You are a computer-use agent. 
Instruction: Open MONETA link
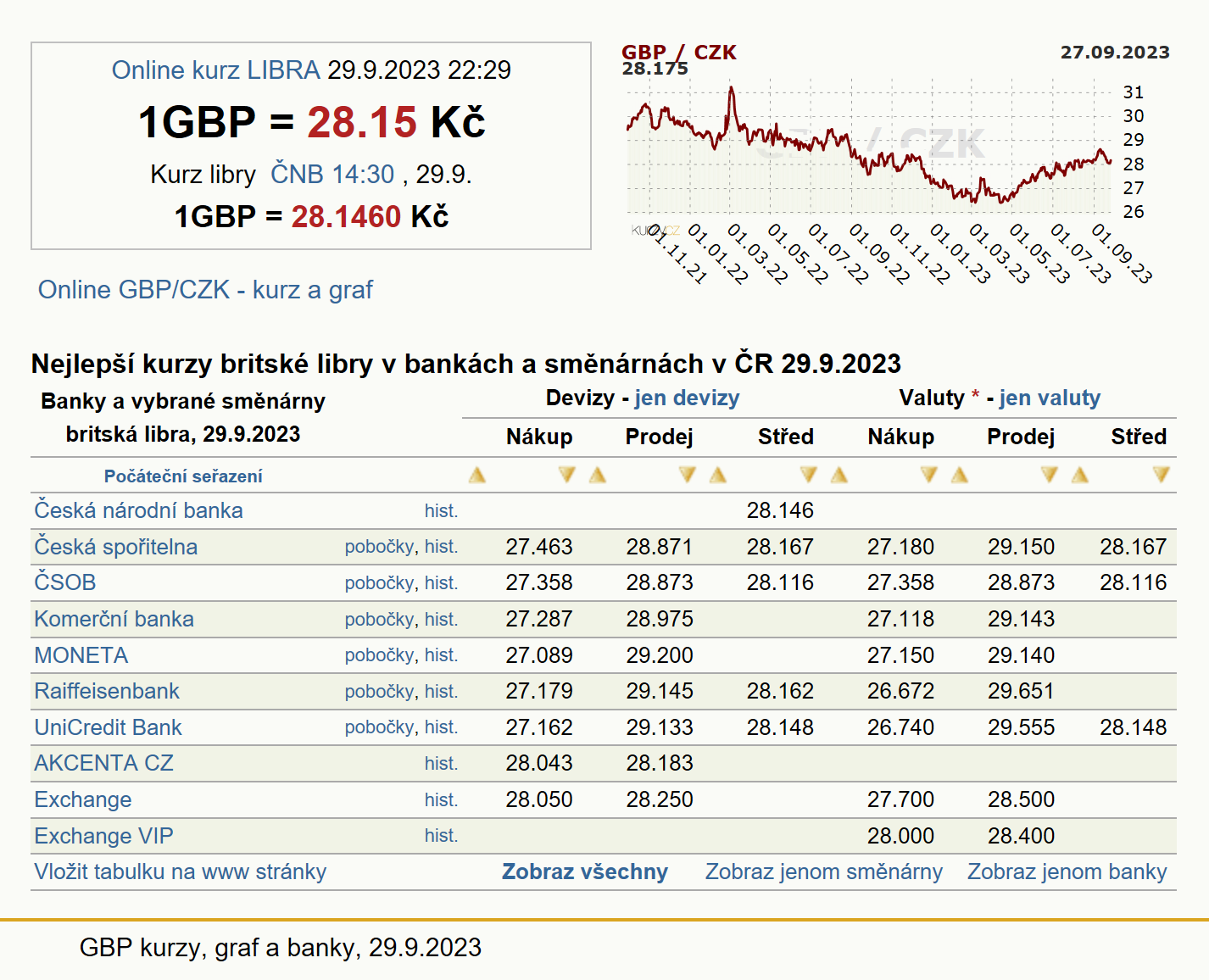(81, 655)
